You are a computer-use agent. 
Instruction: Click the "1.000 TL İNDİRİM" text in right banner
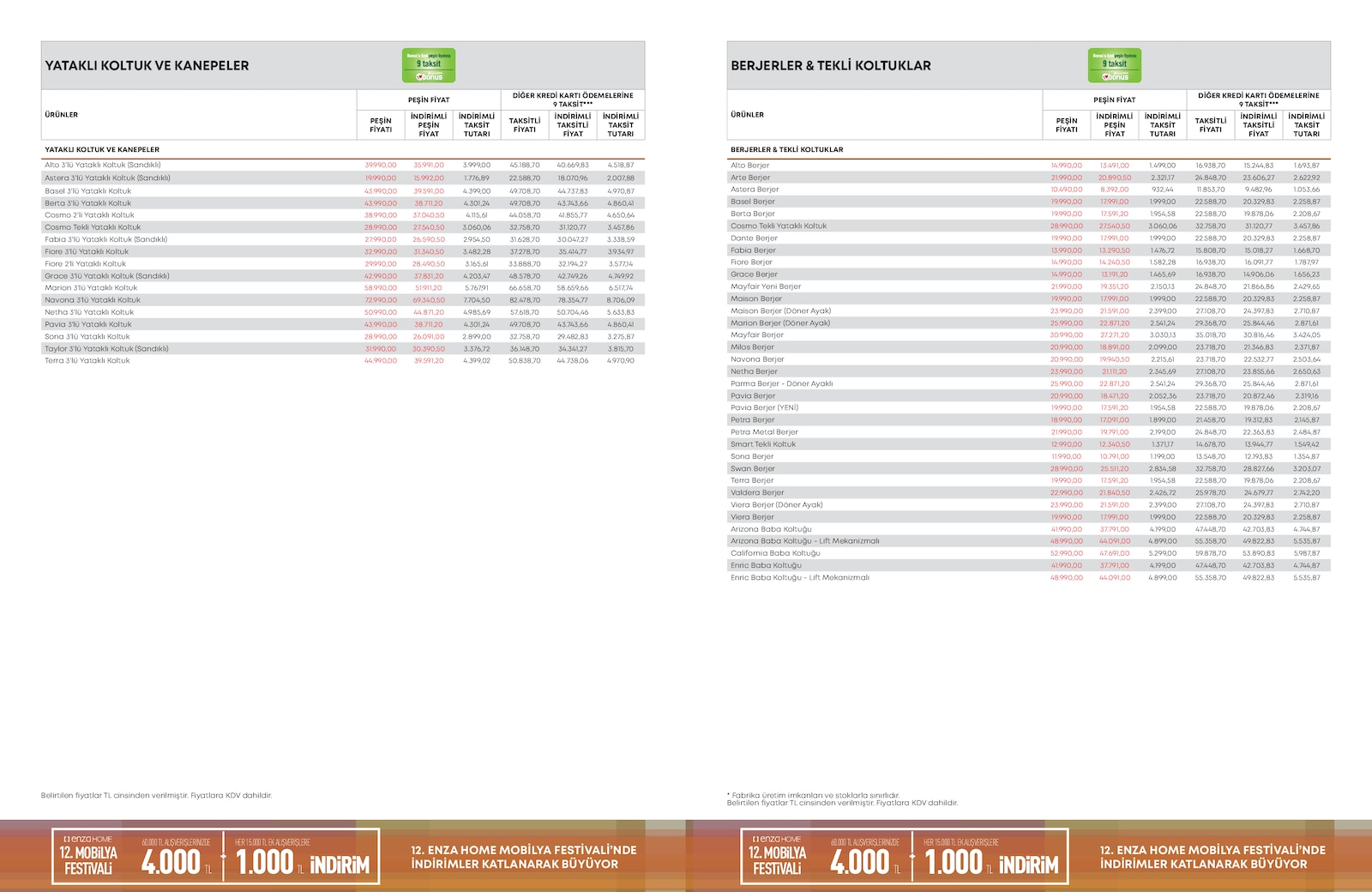tap(992, 862)
